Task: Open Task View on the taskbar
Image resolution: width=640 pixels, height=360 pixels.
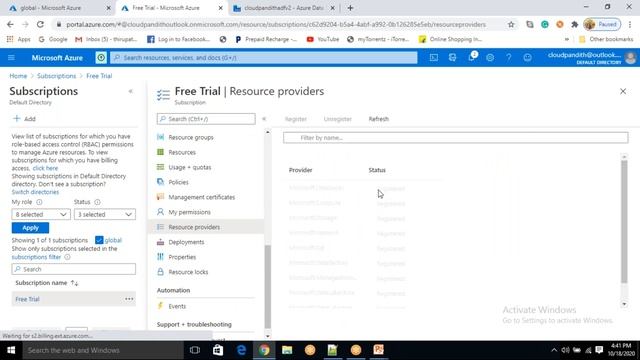Action: (x=195, y=350)
